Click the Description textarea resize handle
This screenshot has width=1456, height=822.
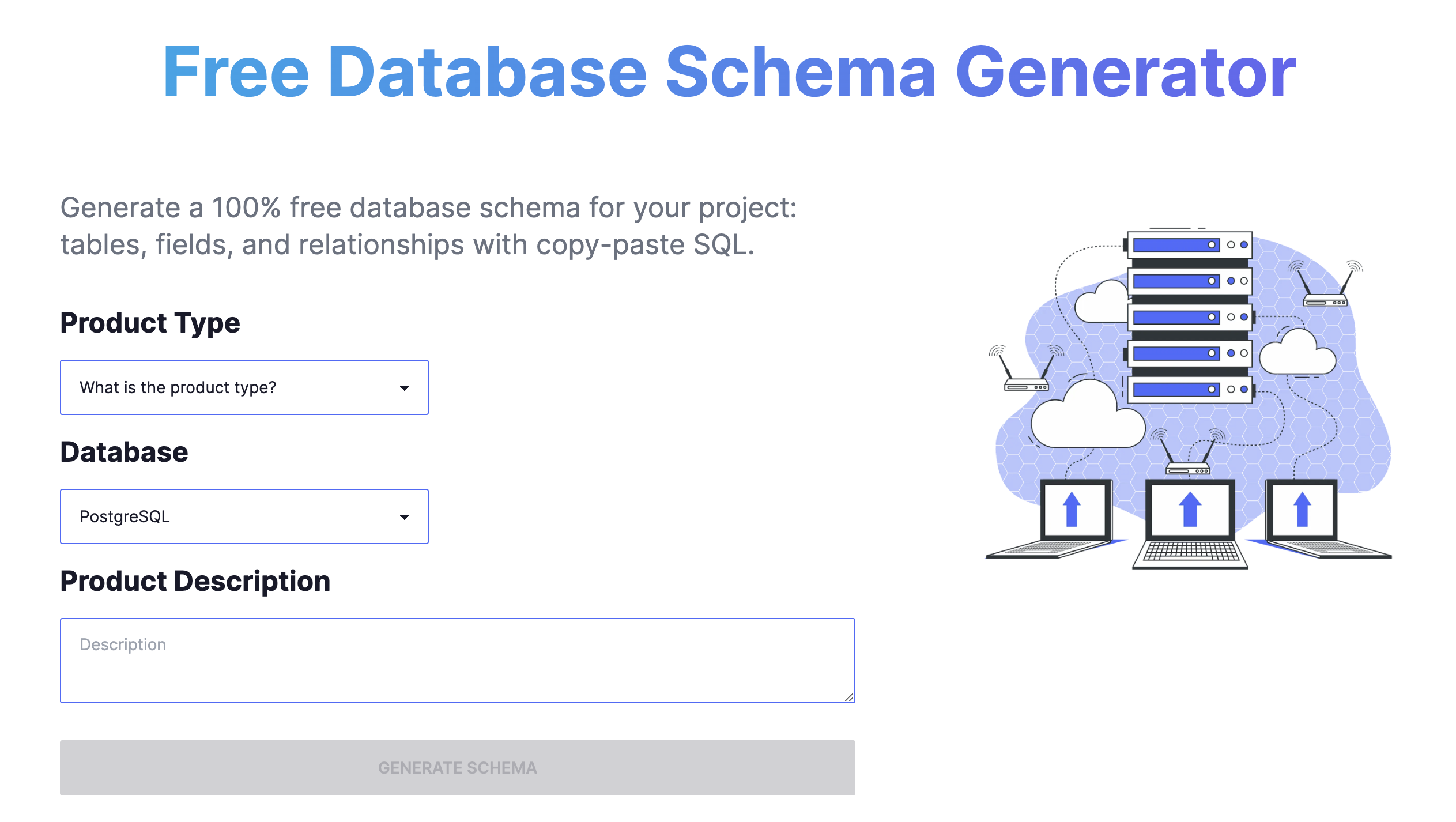tap(850, 697)
